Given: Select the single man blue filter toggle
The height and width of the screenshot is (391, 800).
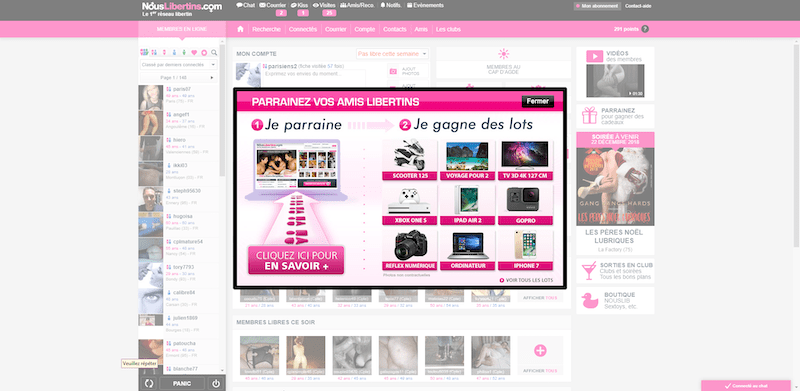Looking at the screenshot, I should tap(174, 53).
